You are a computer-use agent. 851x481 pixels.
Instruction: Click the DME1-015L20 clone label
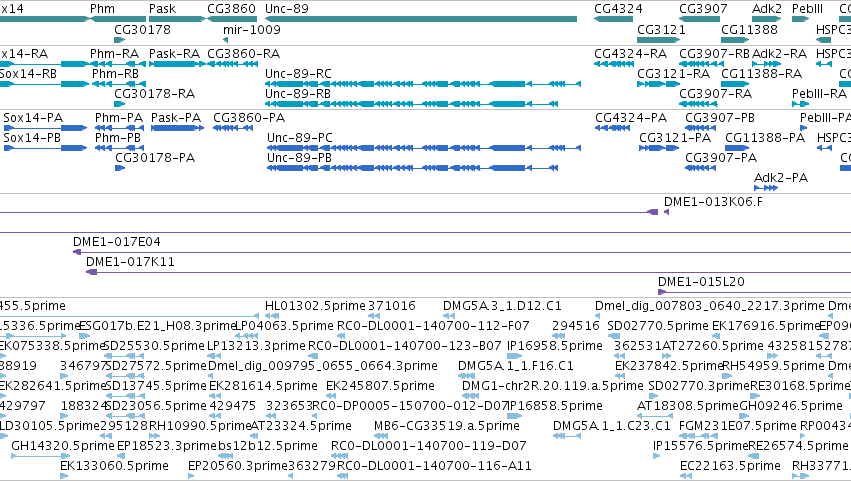coord(701,282)
